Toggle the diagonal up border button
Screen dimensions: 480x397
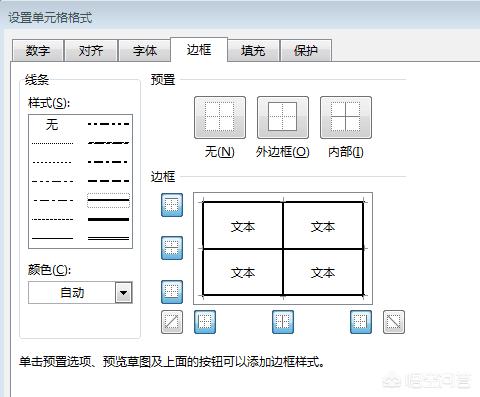click(172, 322)
